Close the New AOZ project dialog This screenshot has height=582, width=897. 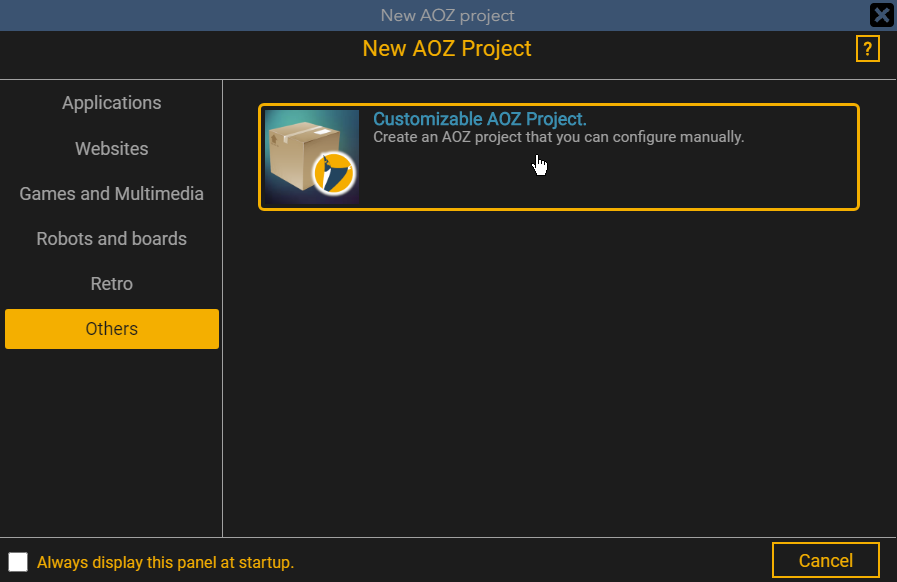(882, 15)
